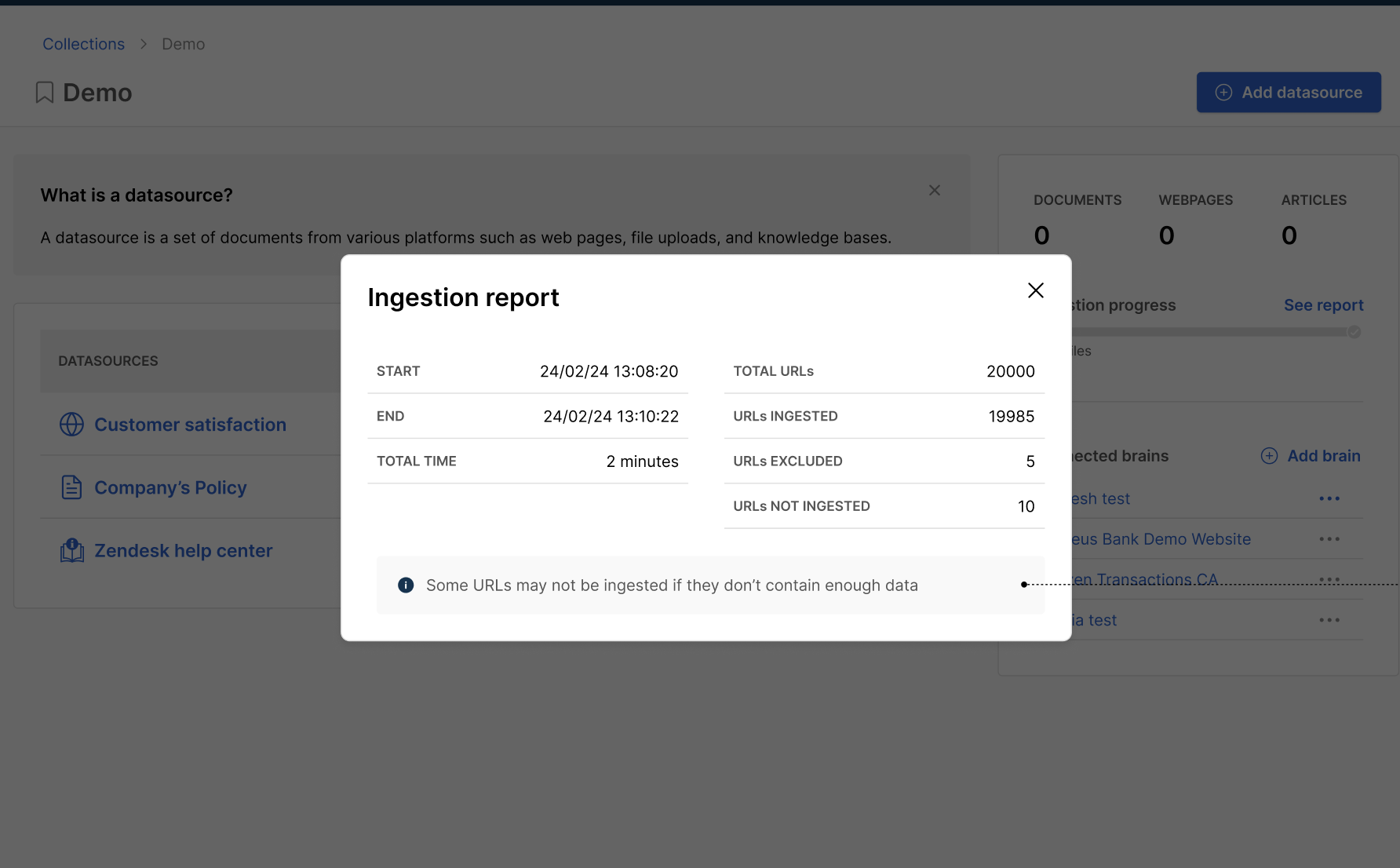The image size is (1400, 868).
Task: Open options menu for the last brain test
Action: click(x=1329, y=620)
